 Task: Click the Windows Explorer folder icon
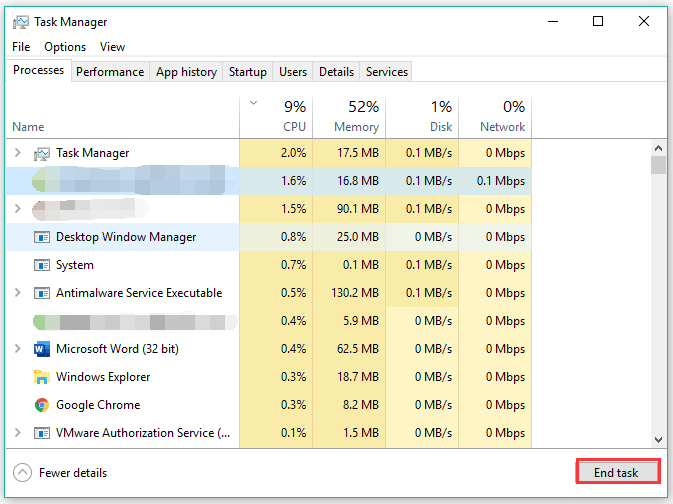pyautogui.click(x=42, y=377)
